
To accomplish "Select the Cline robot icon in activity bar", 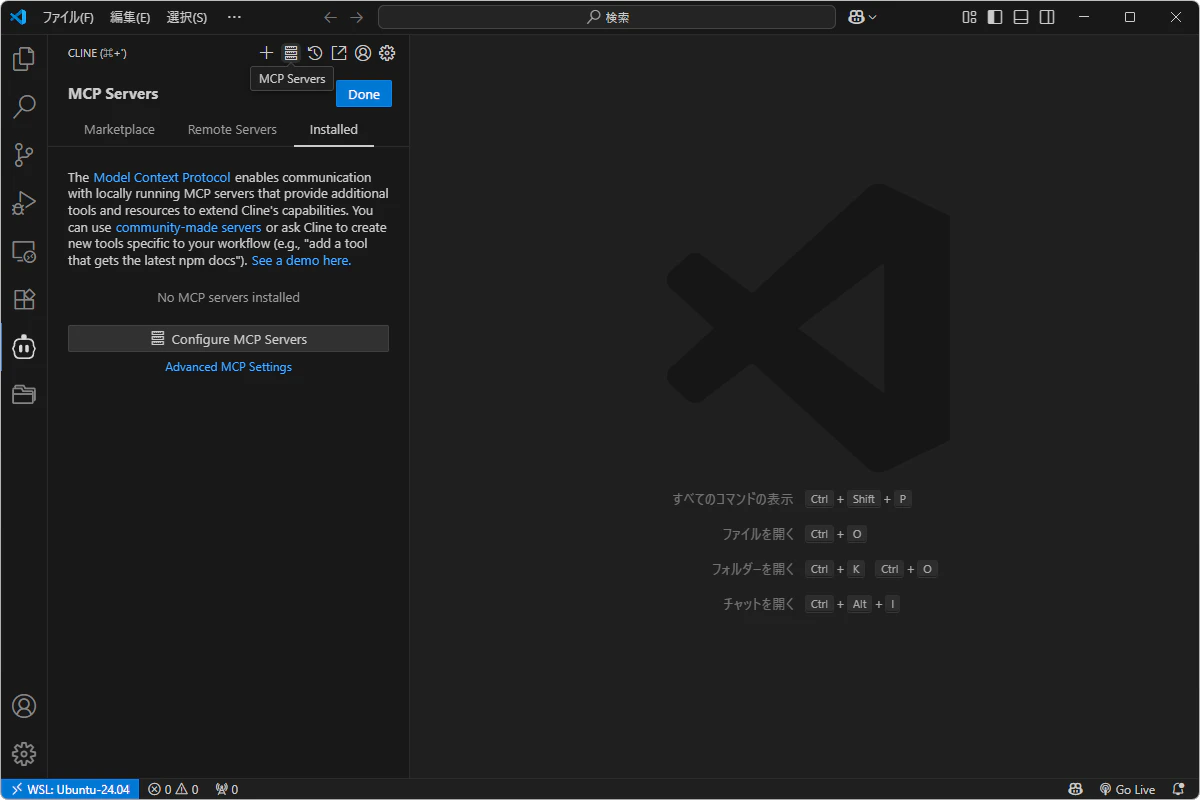I will (x=24, y=347).
